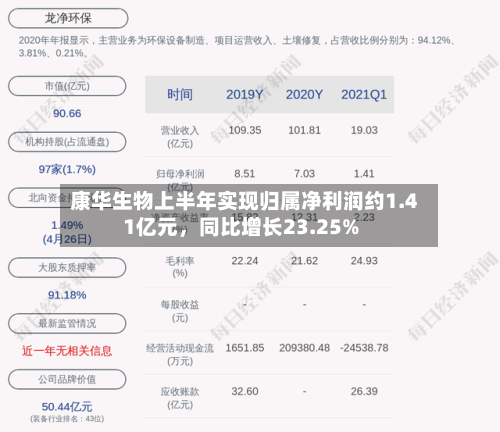Click the market value 90.66
Viewport: 500px width, 432px height.
click(x=67, y=113)
